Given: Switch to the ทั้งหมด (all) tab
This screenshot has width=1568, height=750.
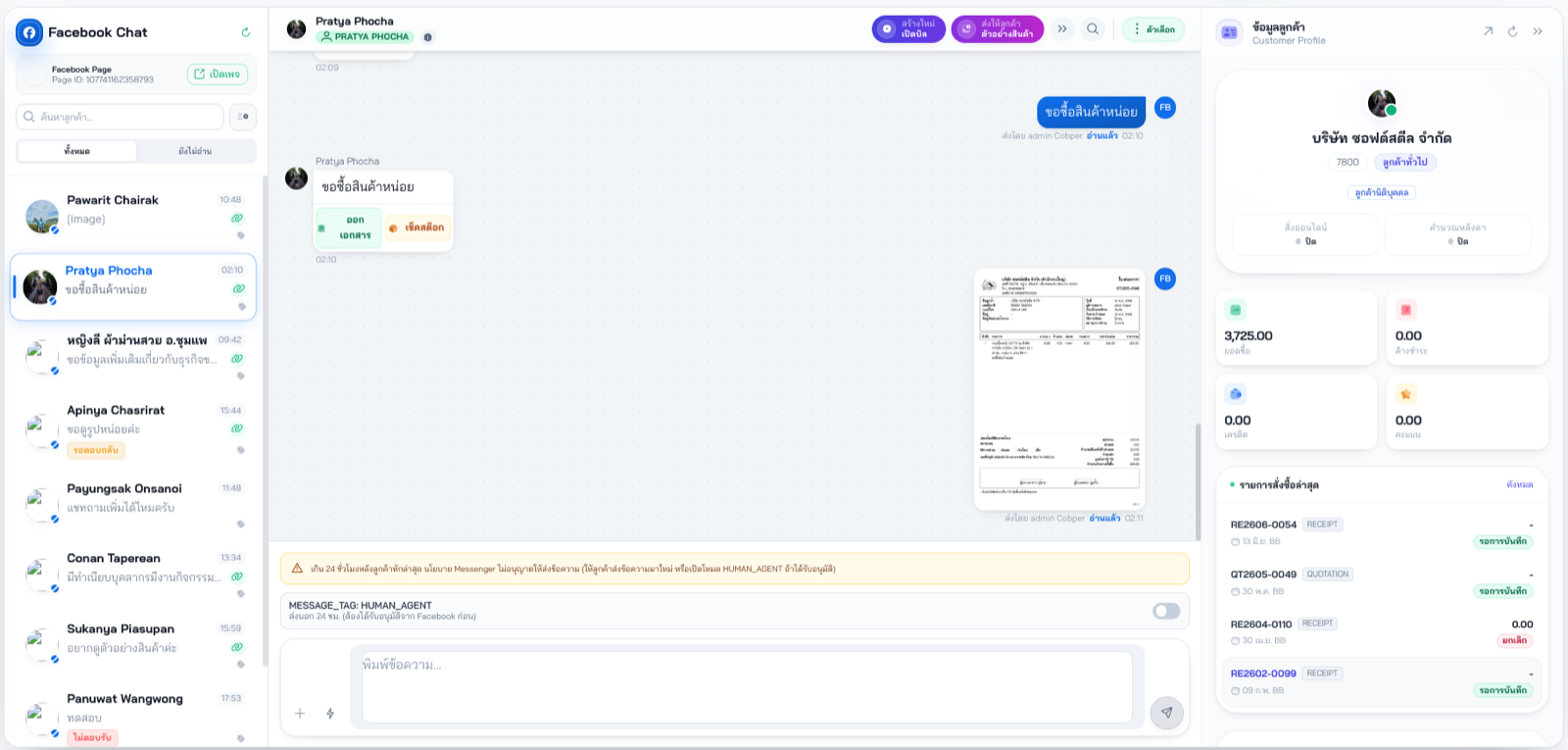Looking at the screenshot, I should 77,151.
